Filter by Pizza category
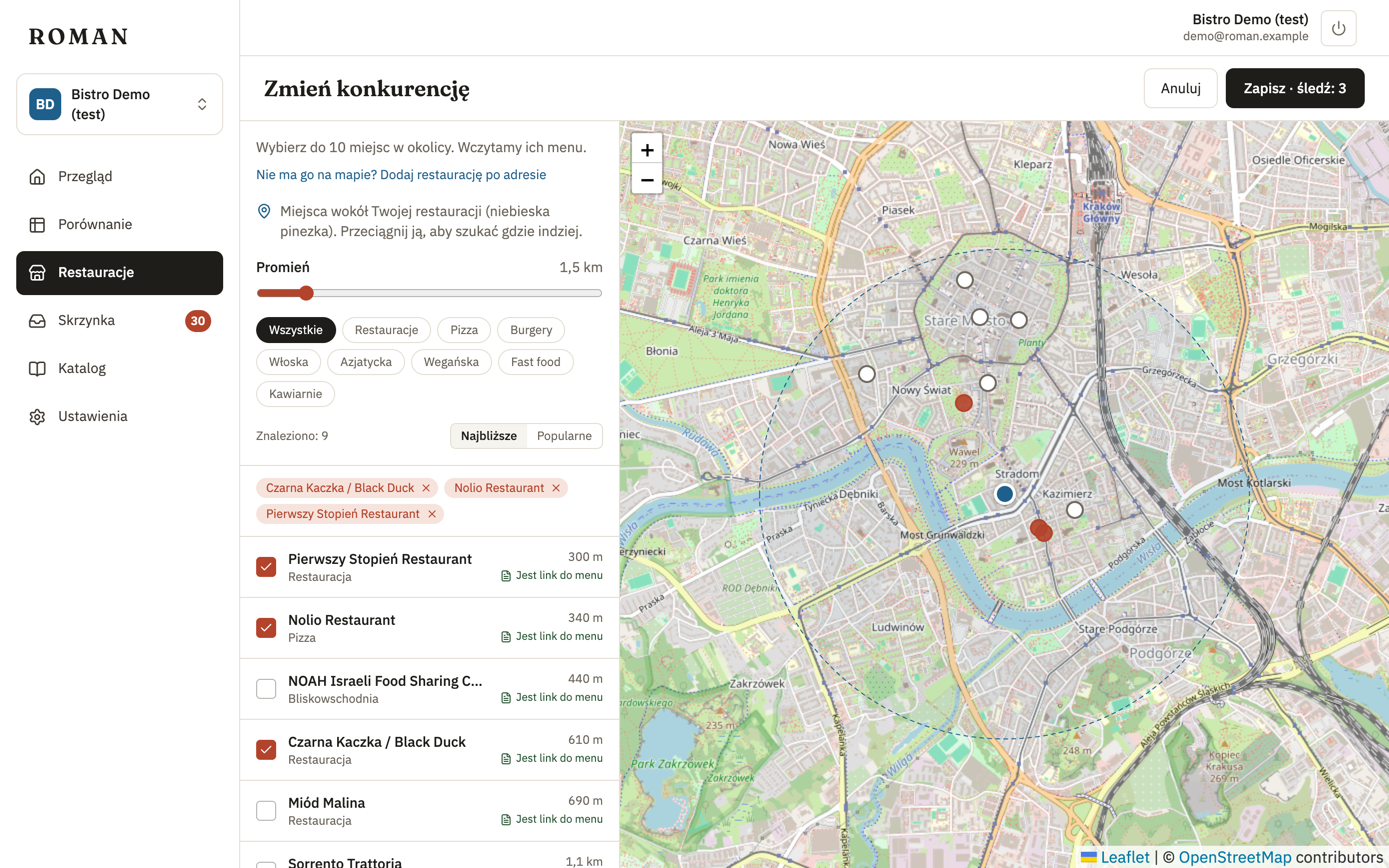Image resolution: width=1389 pixels, height=868 pixels. [464, 330]
